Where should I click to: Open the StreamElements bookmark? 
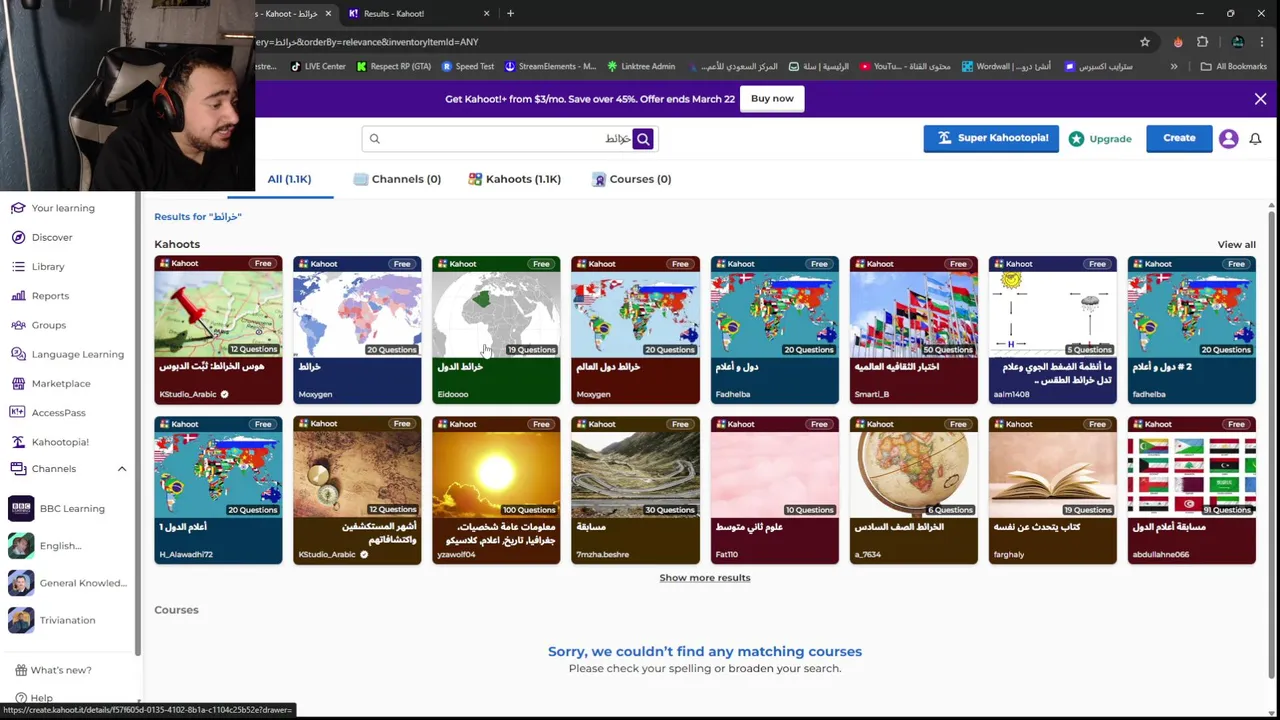point(549,67)
